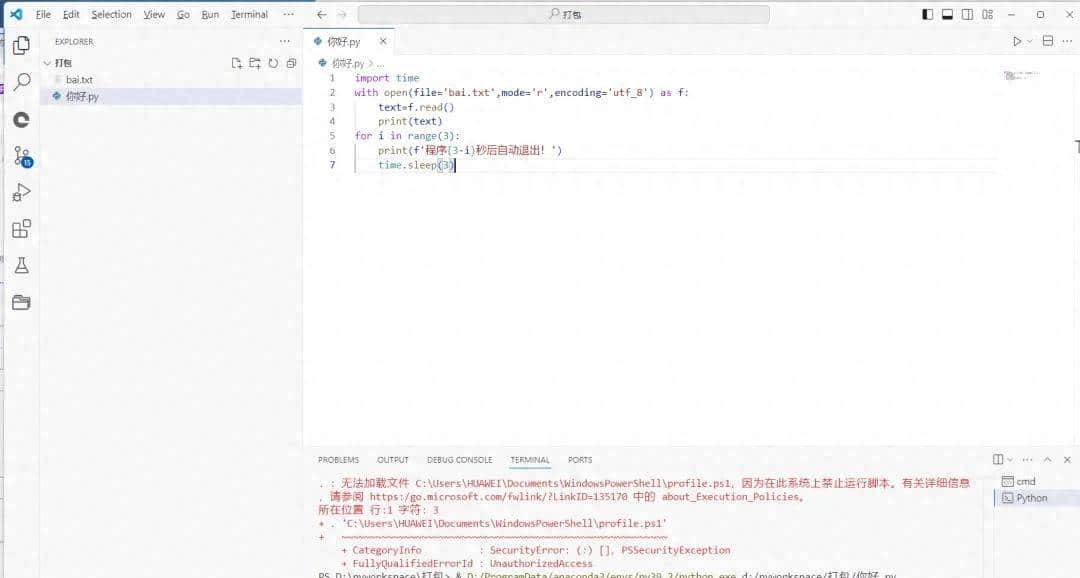Maximize the terminal panel with the chevron

pyautogui.click(x=1048, y=460)
